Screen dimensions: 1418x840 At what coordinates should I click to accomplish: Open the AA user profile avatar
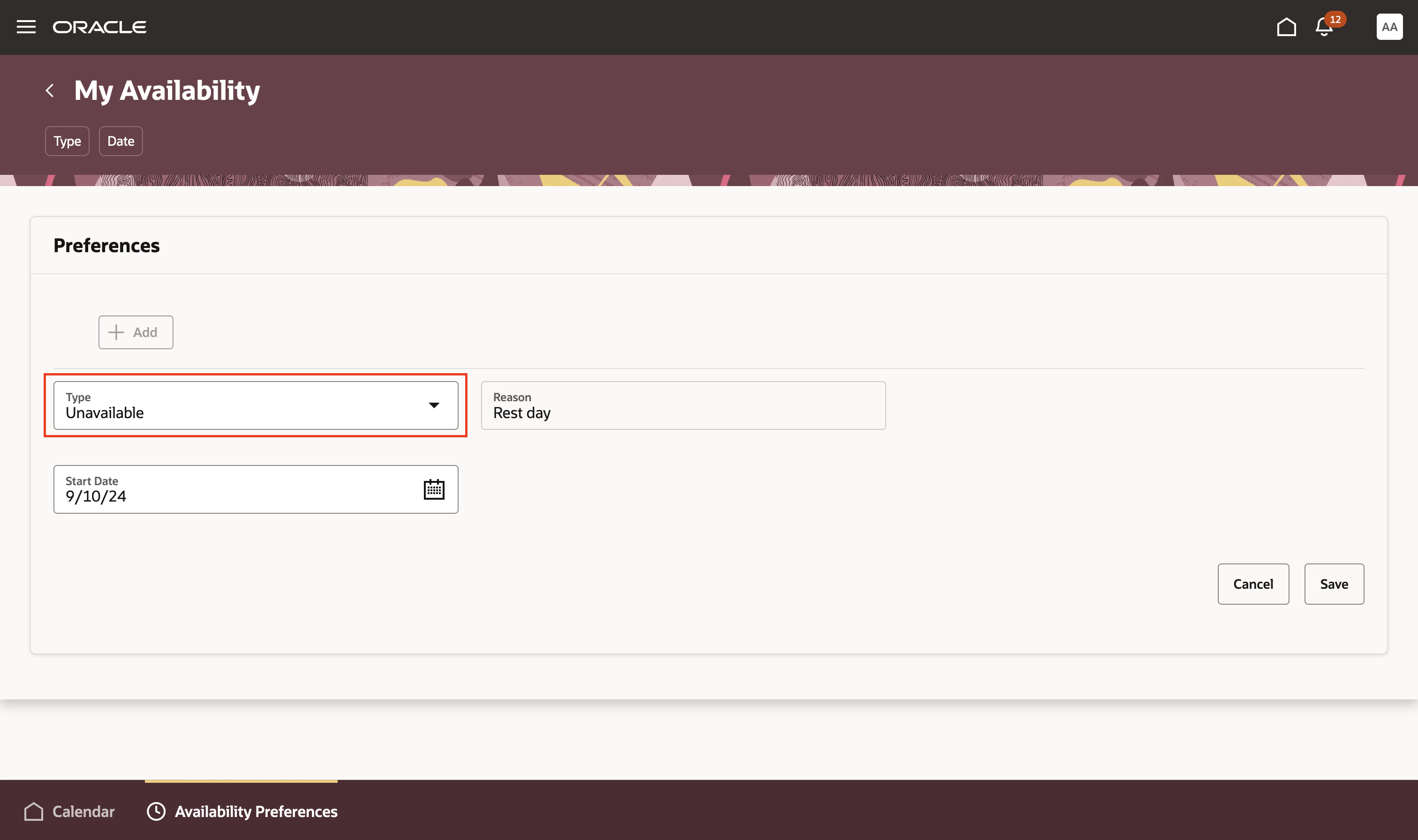click(x=1389, y=27)
